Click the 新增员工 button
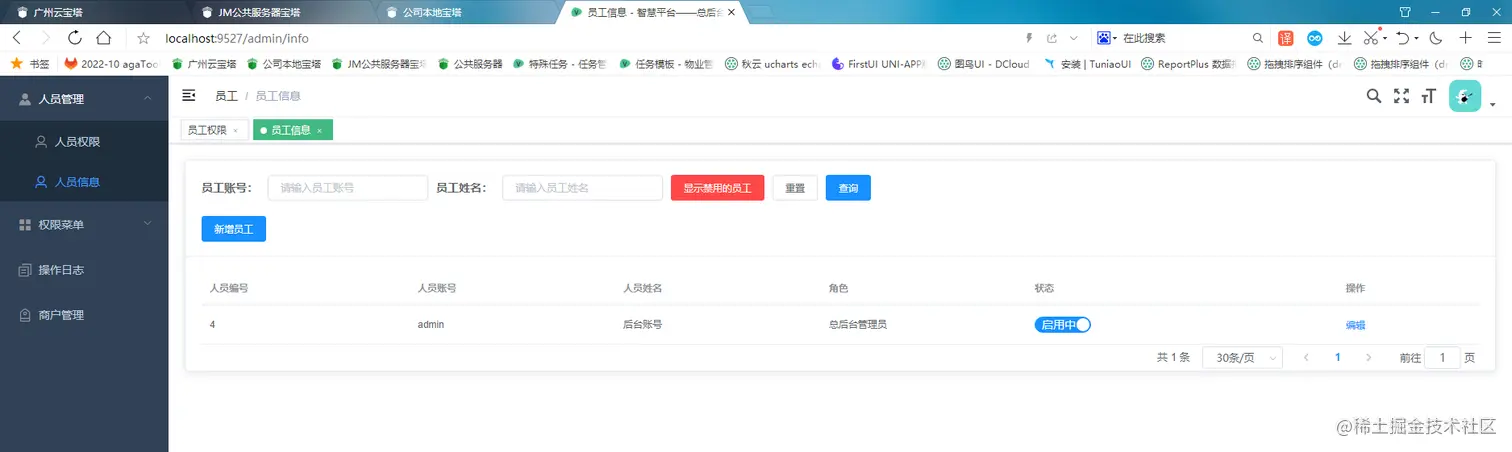 click(x=234, y=229)
